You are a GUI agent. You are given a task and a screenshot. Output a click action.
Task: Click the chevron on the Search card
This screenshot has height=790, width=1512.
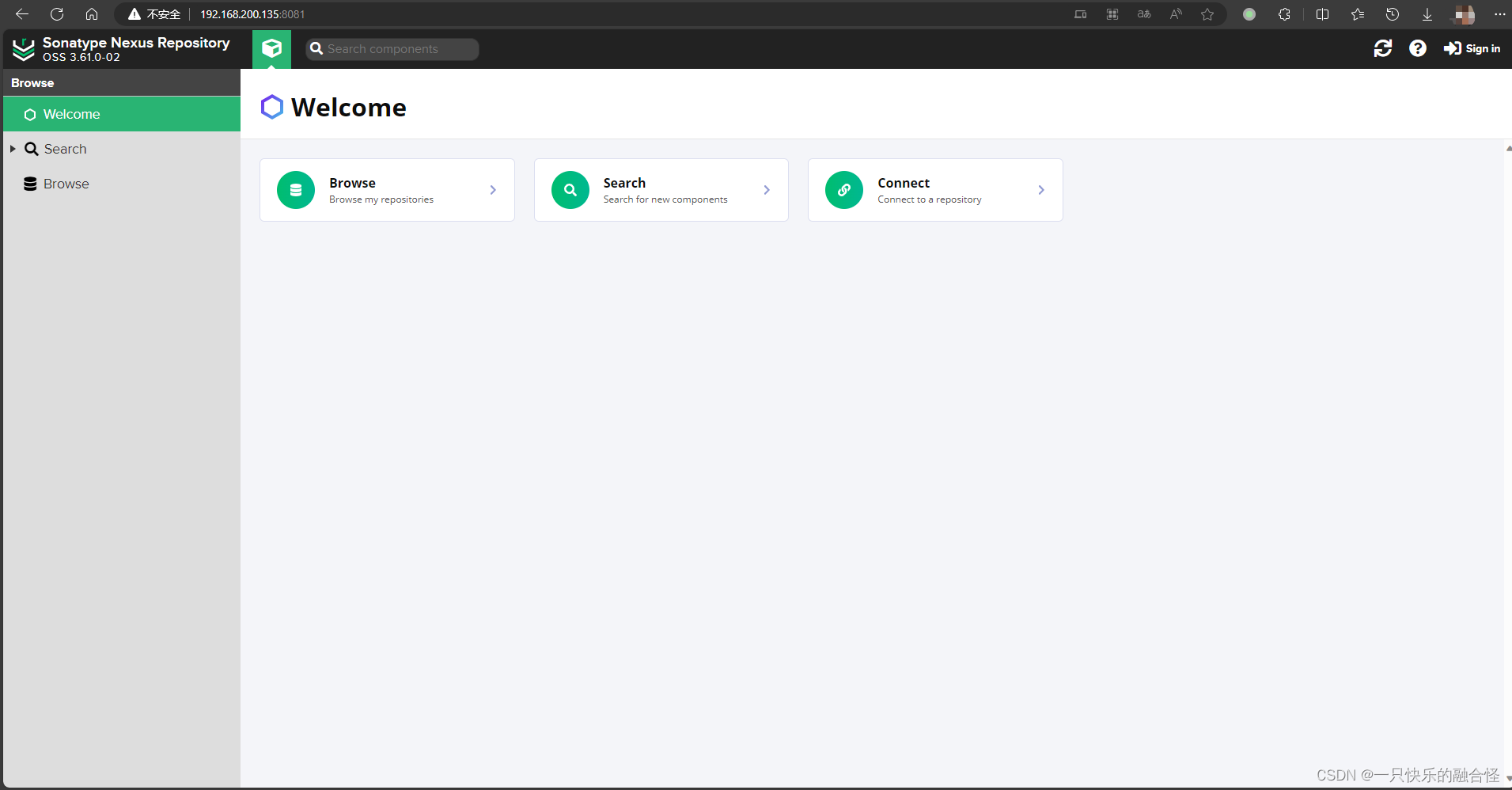(767, 190)
